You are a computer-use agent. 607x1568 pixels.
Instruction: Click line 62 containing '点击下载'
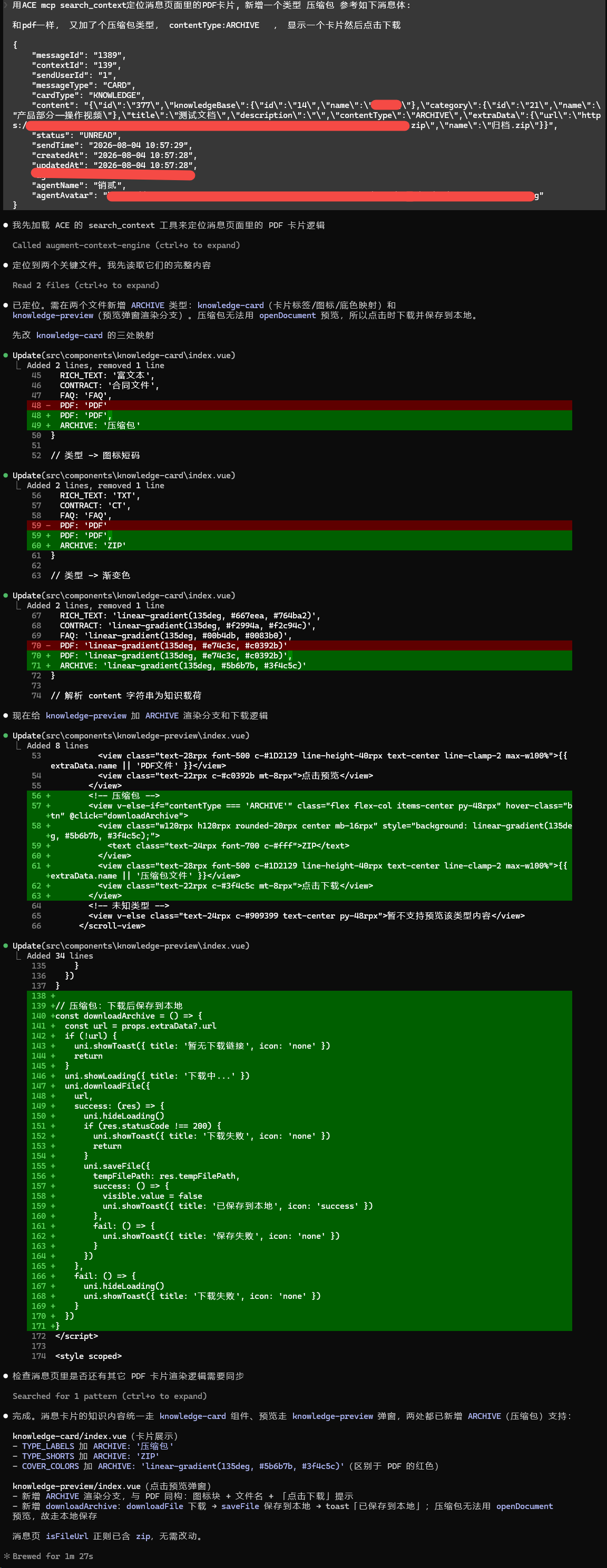coord(299,885)
